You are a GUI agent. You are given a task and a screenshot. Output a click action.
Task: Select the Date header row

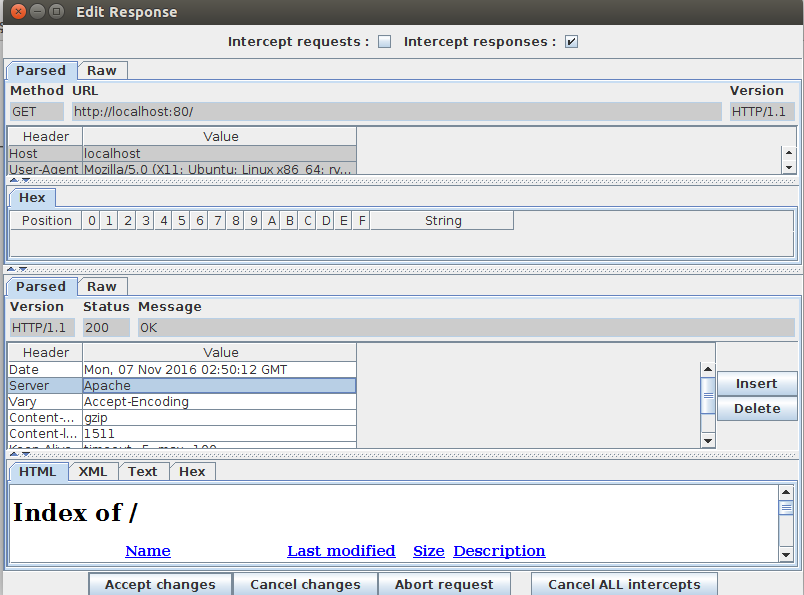coord(182,369)
